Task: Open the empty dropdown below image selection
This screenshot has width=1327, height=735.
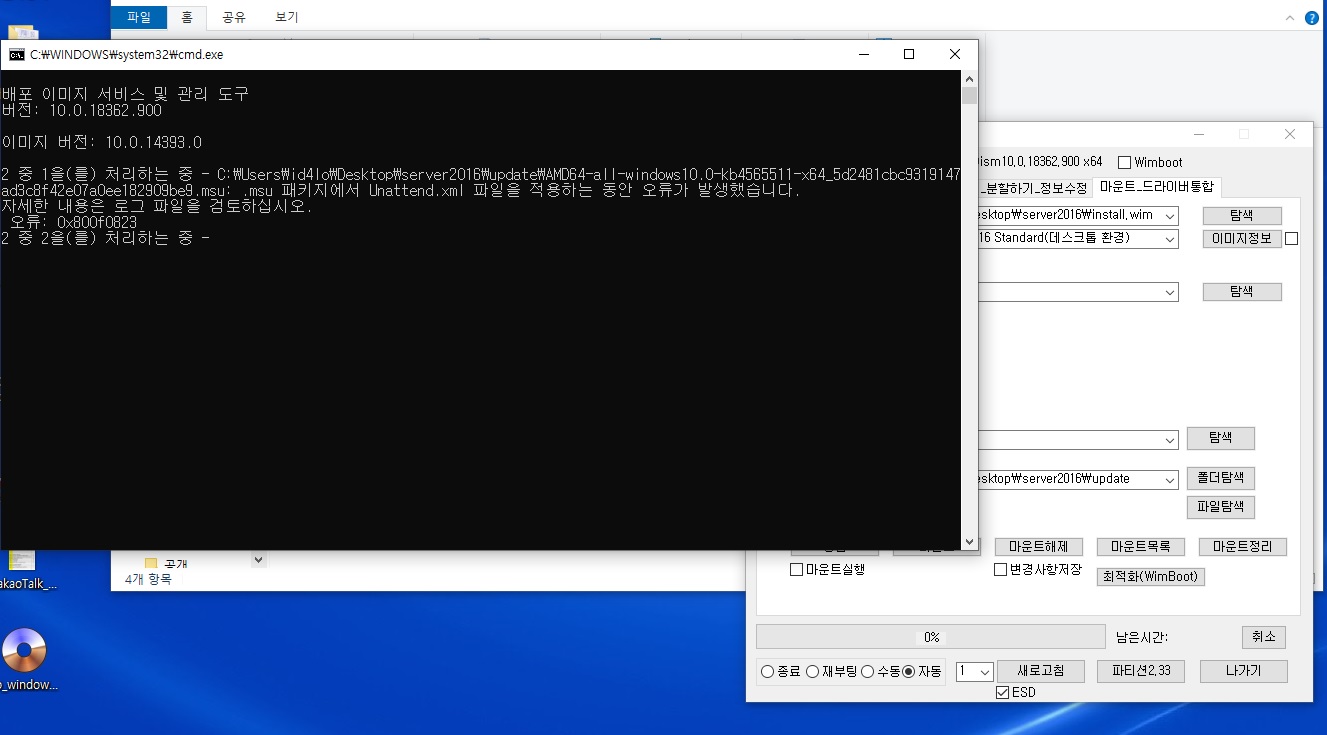Action: click(1171, 292)
